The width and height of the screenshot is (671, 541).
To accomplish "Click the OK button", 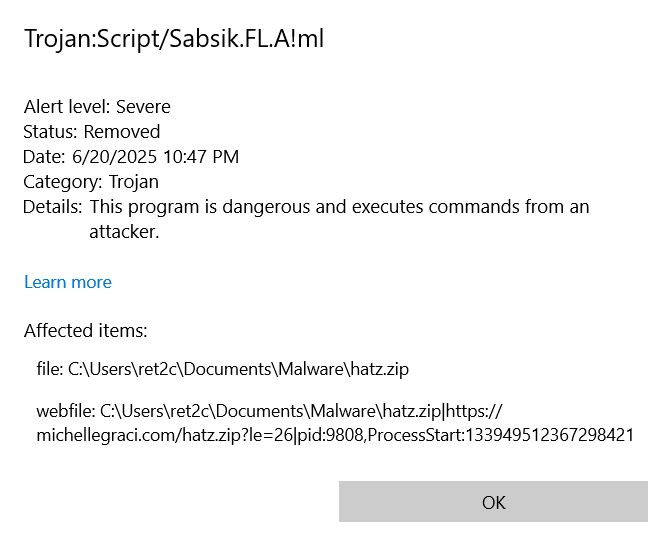I will (x=493, y=502).
